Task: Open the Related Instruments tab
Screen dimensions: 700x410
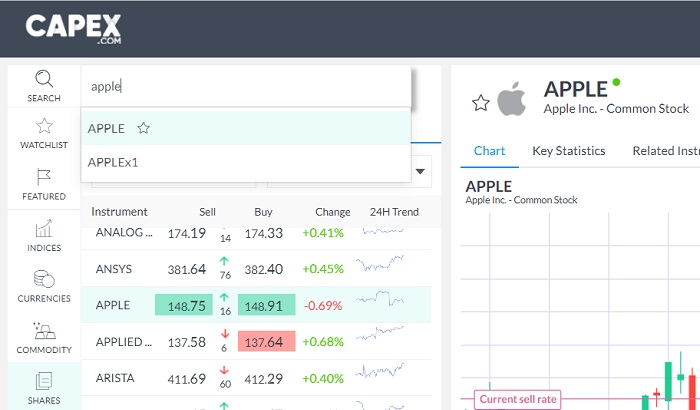Action: point(666,151)
